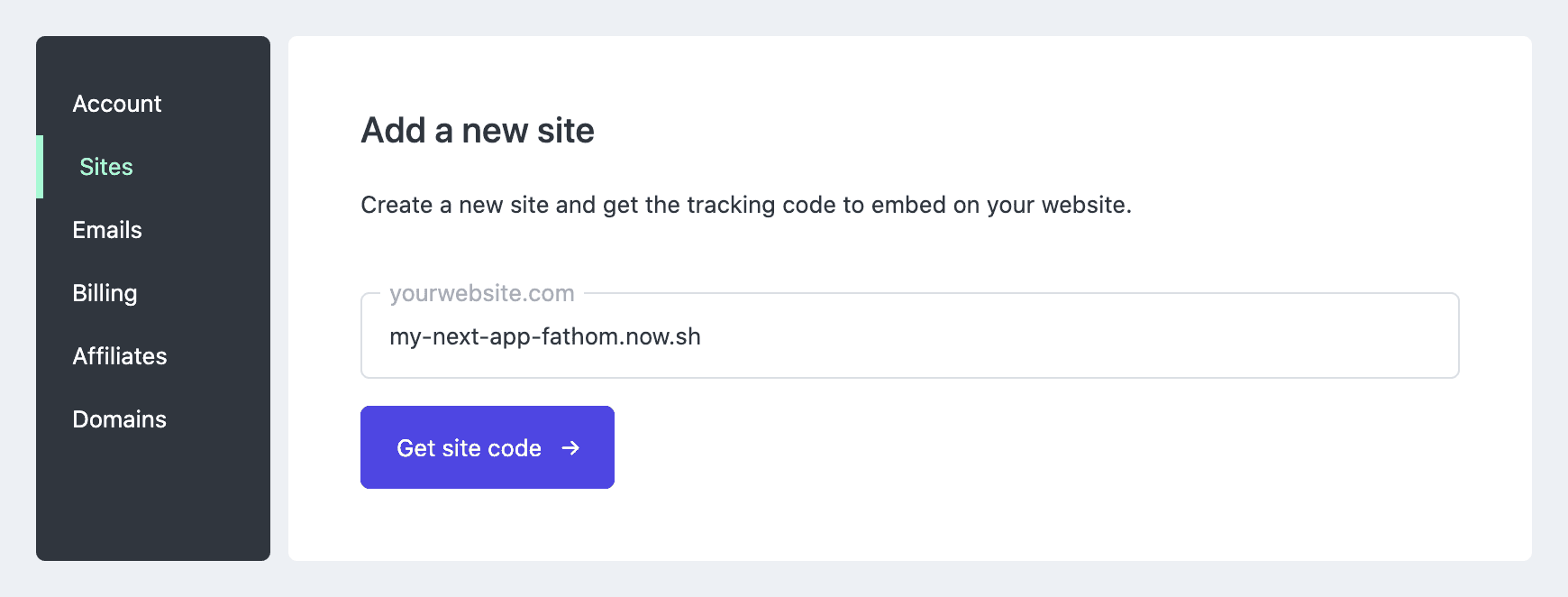Open the Emails section

click(x=106, y=229)
